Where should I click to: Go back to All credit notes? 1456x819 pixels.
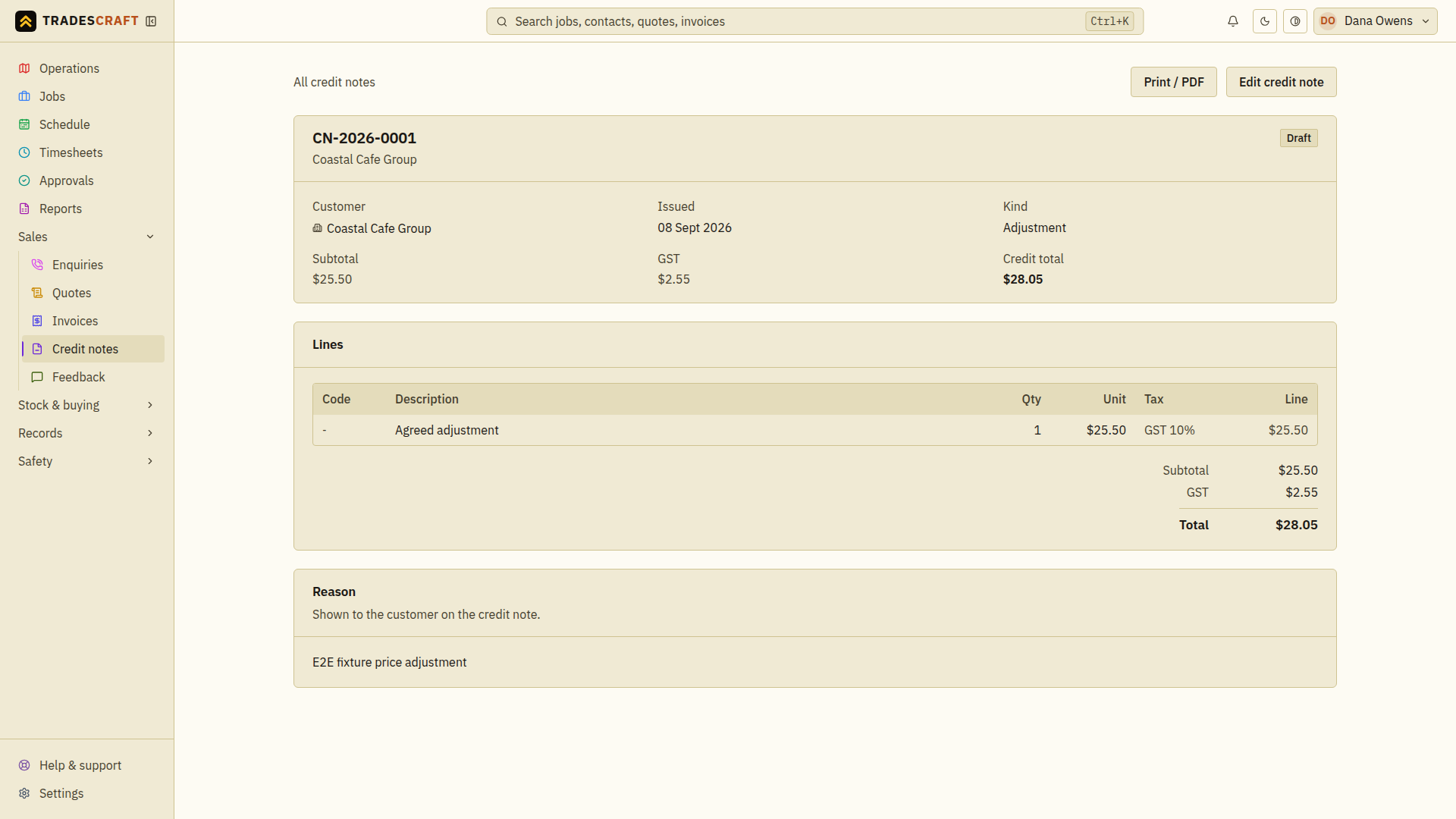coord(334,82)
